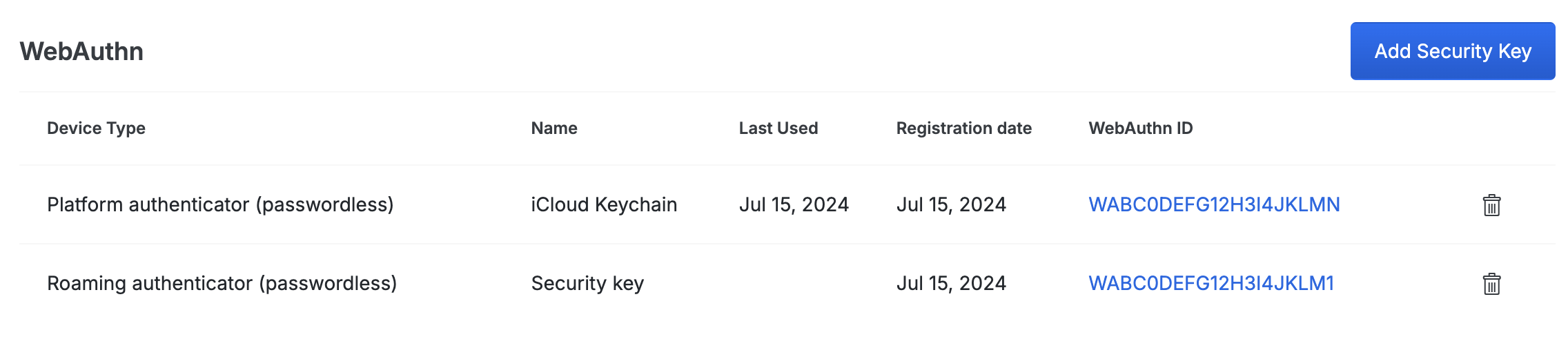This screenshot has width=1568, height=337.
Task: Delete the iCloud Keychain authenticator
Action: click(1491, 205)
